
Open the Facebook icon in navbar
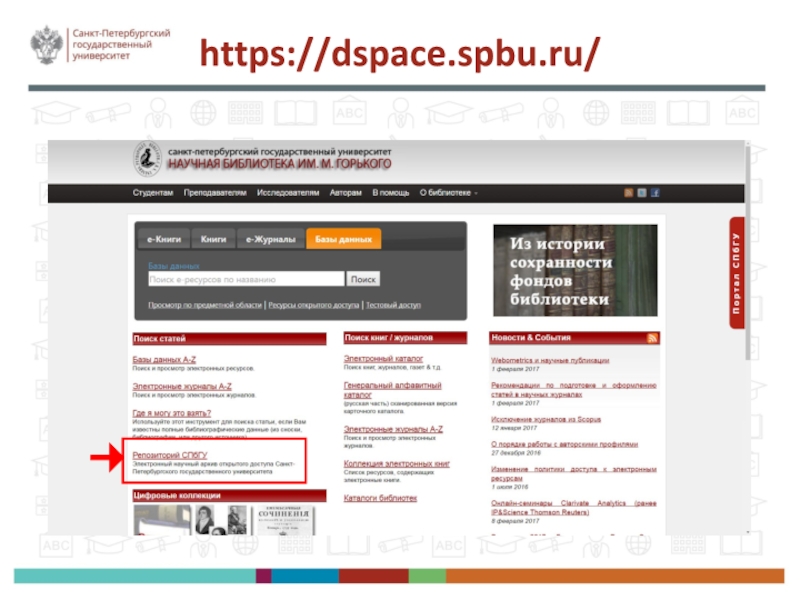[655, 192]
